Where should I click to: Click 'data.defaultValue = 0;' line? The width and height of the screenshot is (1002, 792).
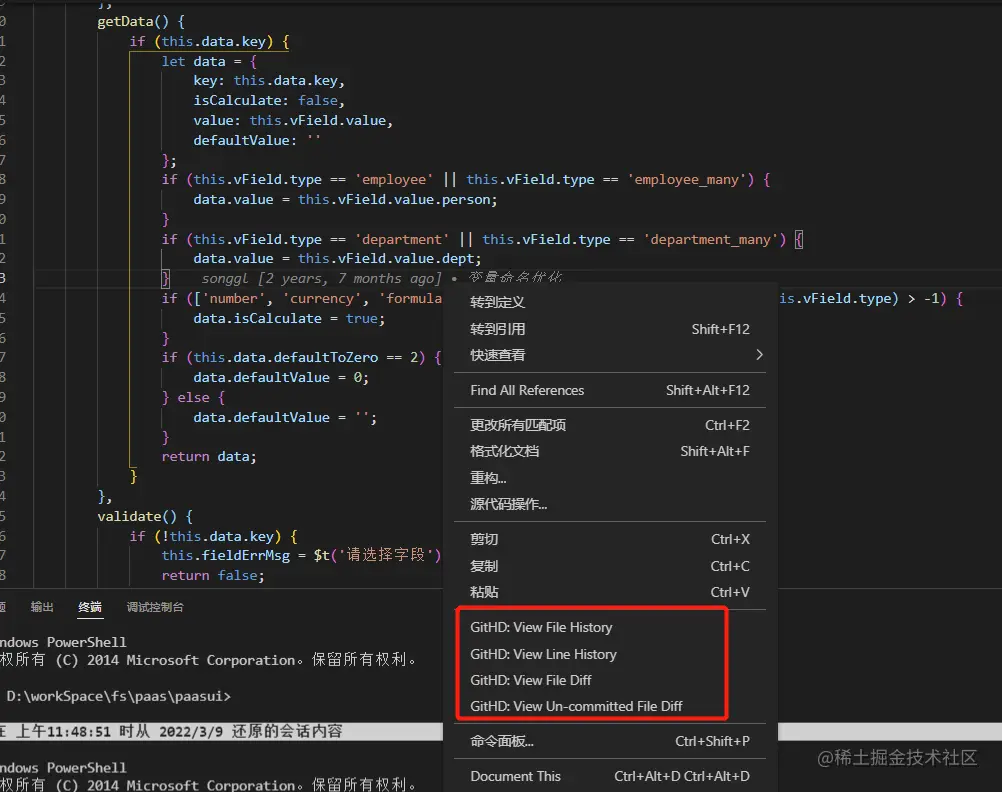point(281,378)
